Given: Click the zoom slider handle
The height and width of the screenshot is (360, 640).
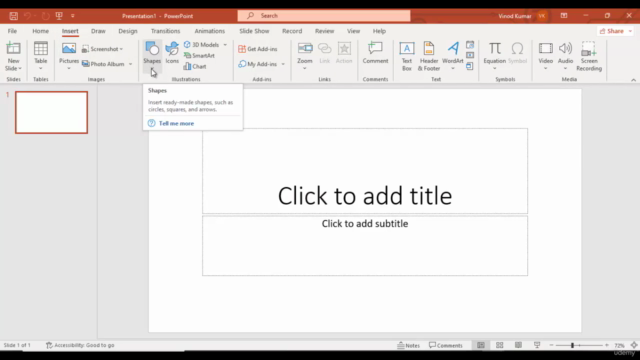Looking at the screenshot, I should (x=572, y=345).
